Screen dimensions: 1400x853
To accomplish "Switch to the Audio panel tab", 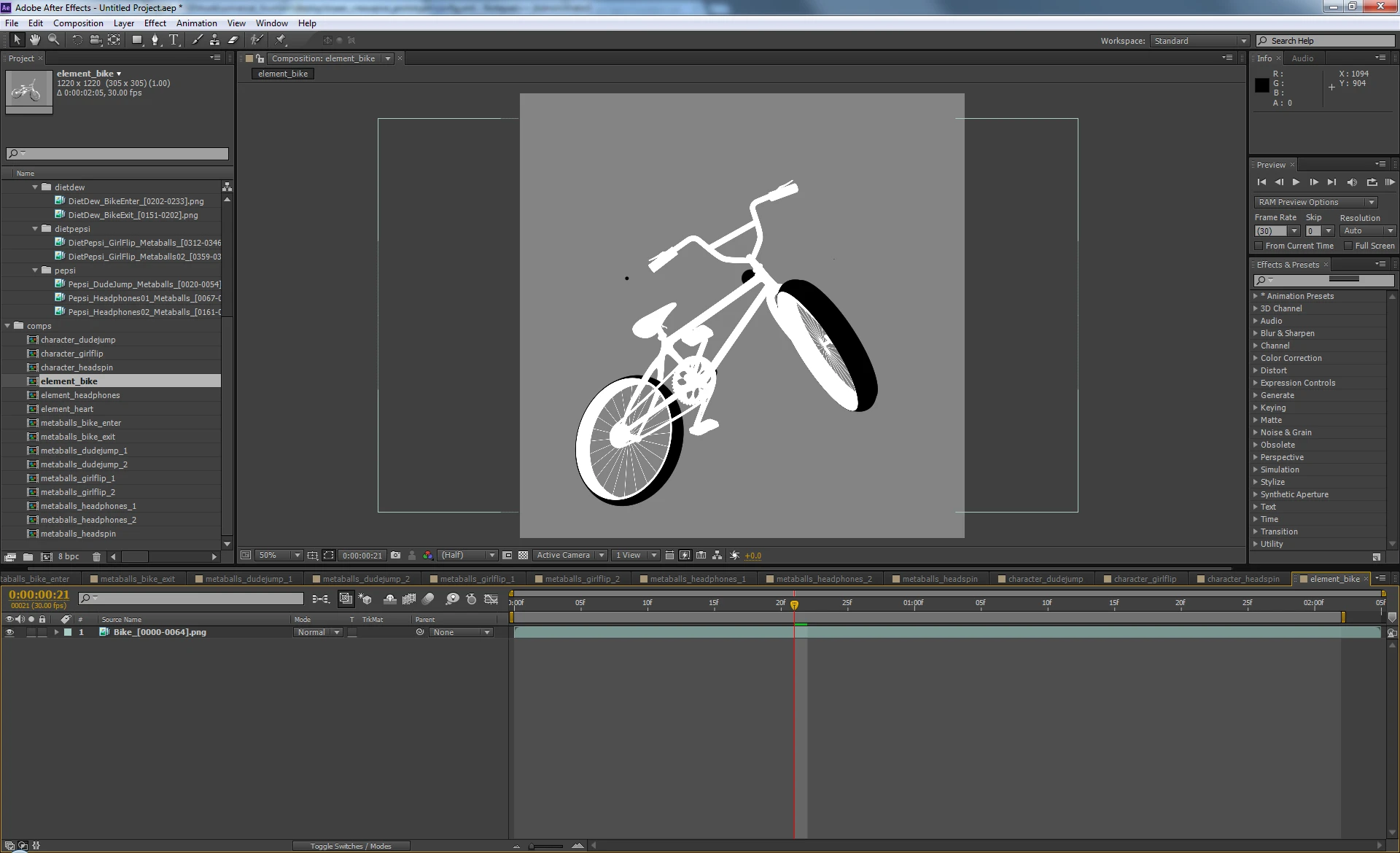I will pyautogui.click(x=1302, y=58).
